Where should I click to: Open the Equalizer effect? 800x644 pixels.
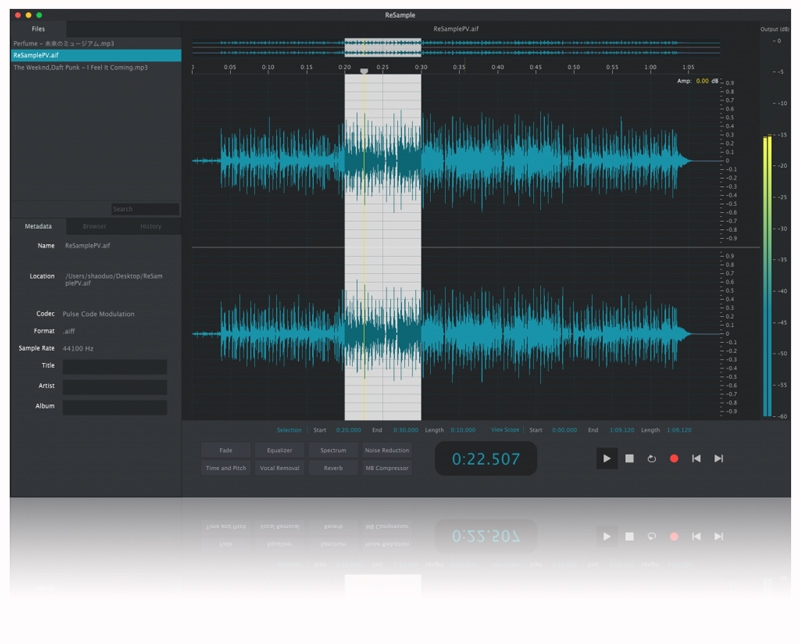(279, 451)
